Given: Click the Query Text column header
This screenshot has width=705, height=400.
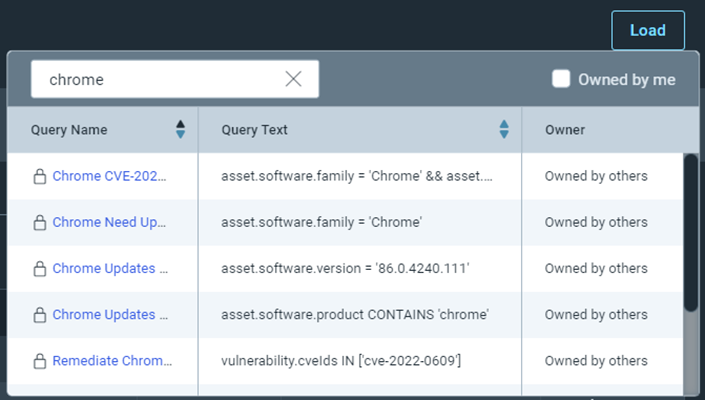Looking at the screenshot, I should coord(360,130).
